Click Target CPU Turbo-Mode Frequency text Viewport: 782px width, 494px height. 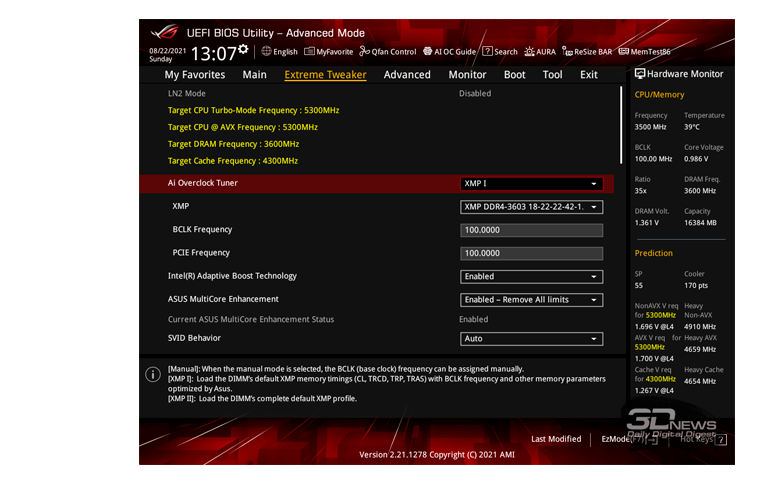[x=253, y=111]
